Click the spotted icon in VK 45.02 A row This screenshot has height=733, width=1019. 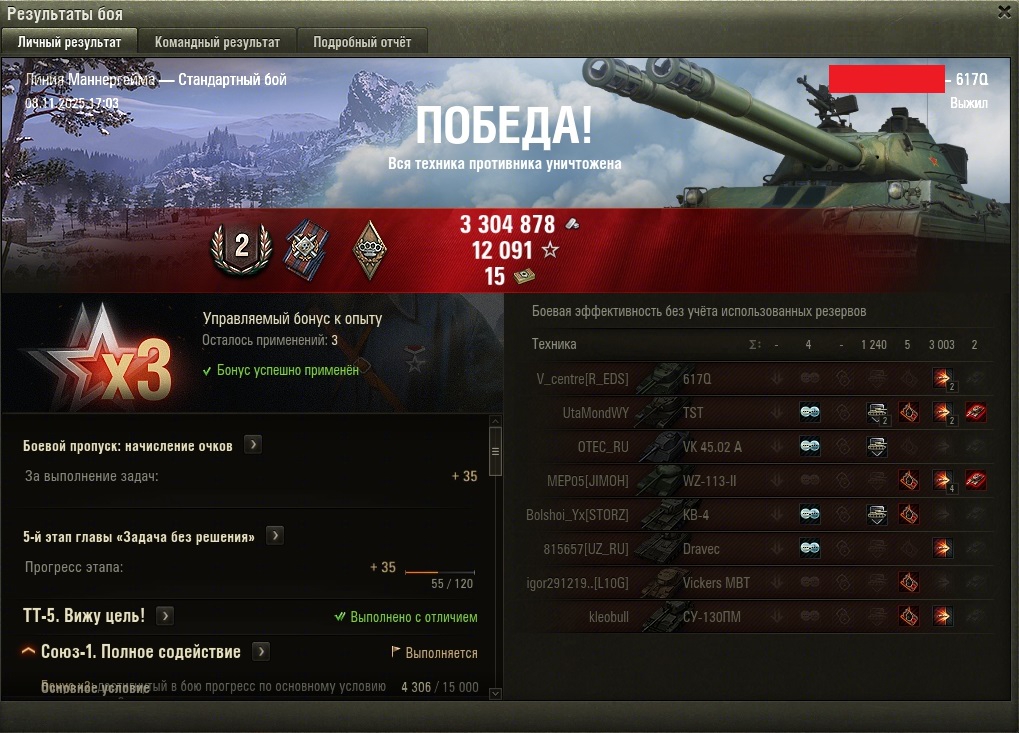810,446
